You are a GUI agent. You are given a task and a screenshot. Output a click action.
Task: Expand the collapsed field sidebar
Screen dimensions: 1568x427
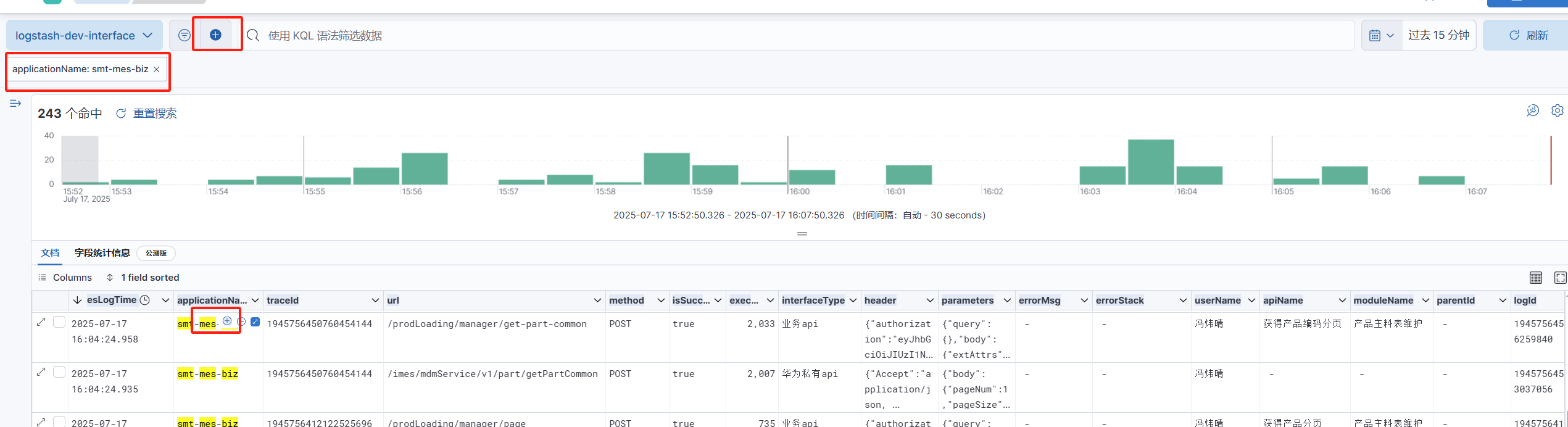click(x=15, y=104)
